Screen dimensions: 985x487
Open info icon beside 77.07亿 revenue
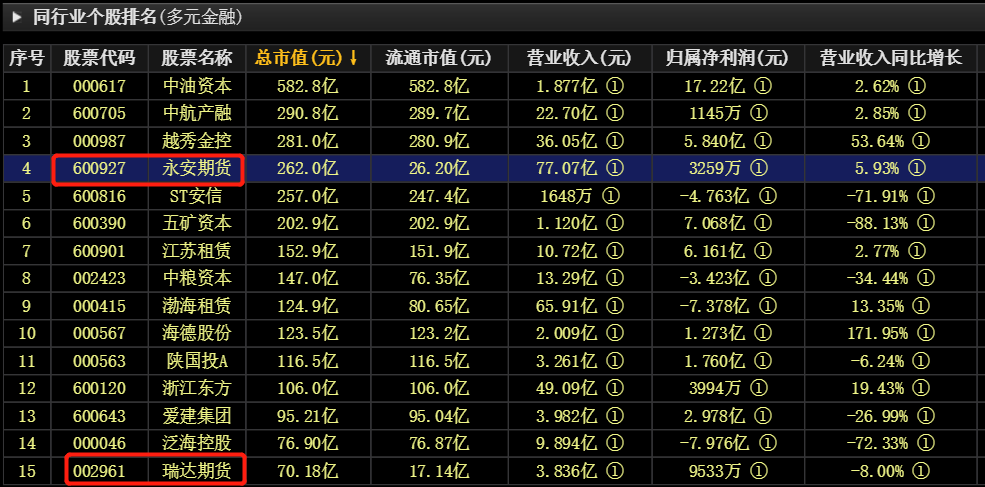tap(615, 168)
